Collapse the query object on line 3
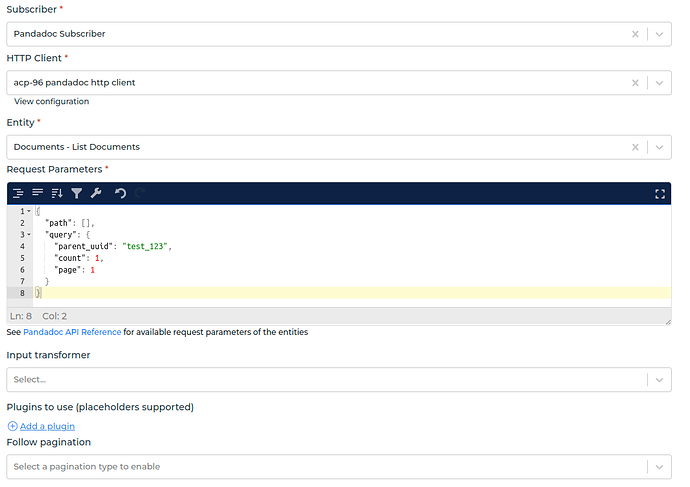The height and width of the screenshot is (487, 690). (29, 234)
